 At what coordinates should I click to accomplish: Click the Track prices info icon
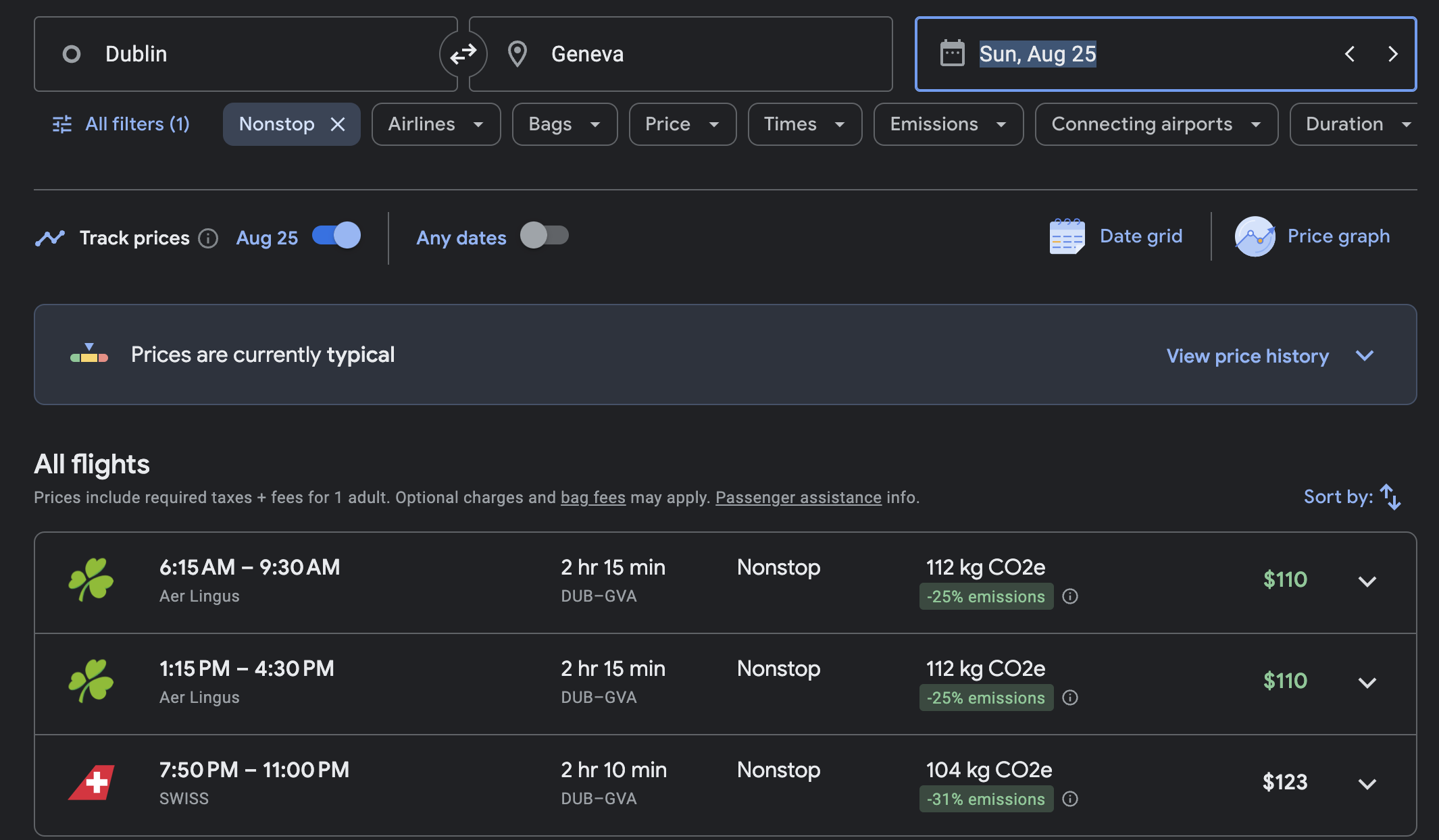209,238
